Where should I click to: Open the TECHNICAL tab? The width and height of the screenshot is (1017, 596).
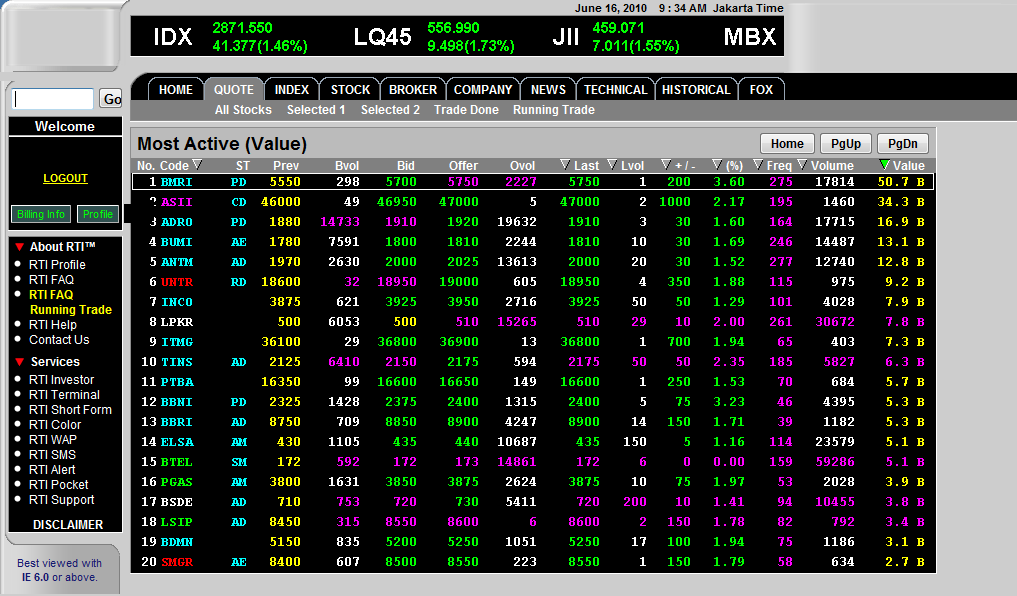(x=616, y=89)
